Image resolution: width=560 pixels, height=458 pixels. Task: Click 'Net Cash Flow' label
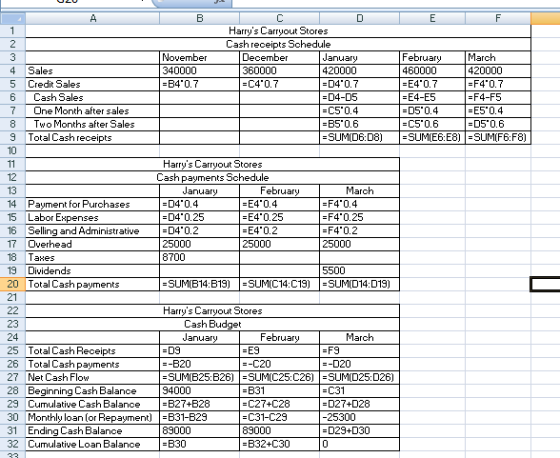click(92, 377)
